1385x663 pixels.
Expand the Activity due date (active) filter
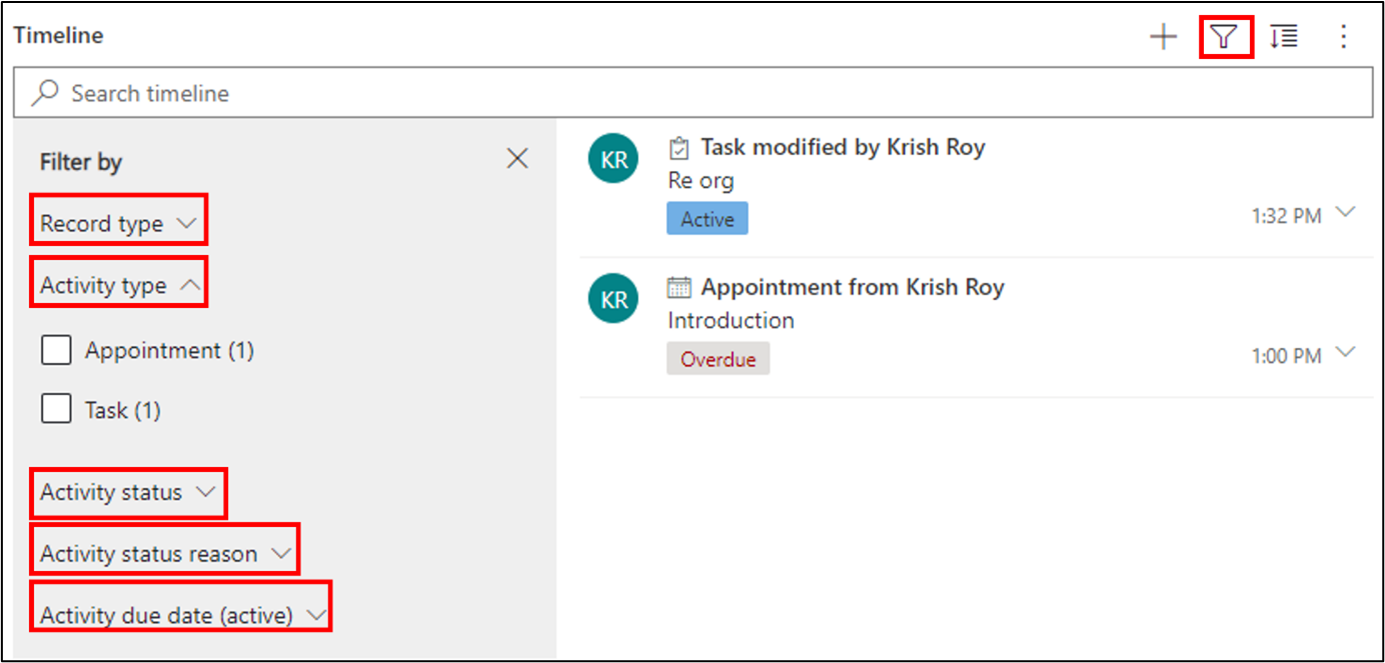coord(183,616)
